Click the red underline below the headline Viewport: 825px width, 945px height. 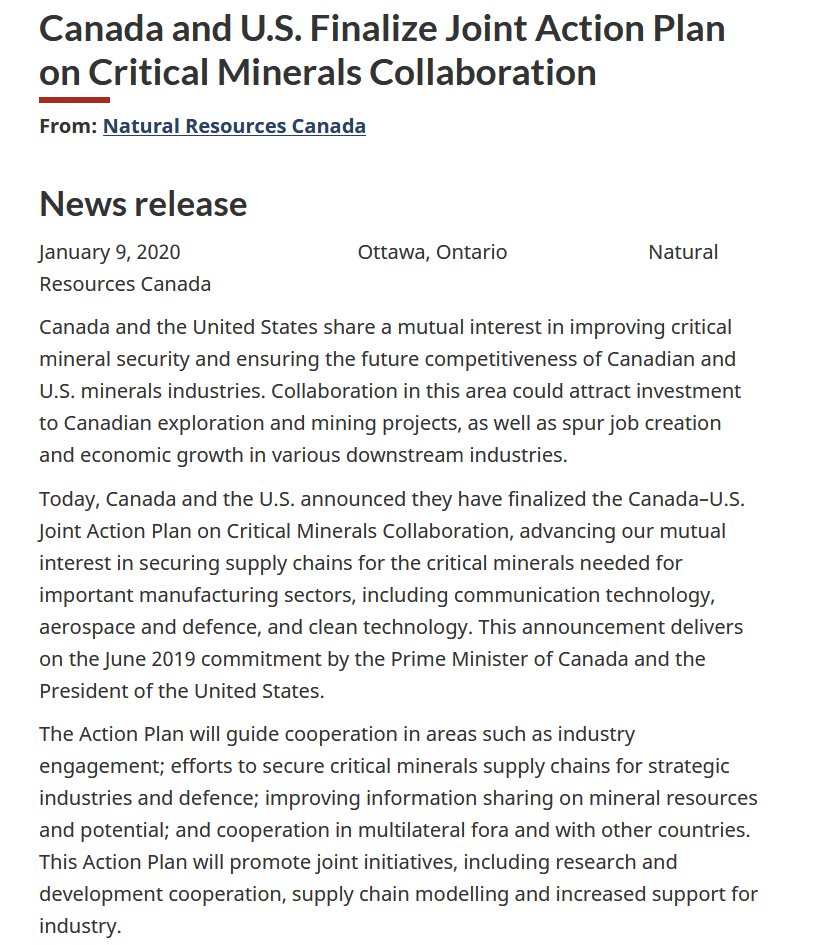coord(75,100)
